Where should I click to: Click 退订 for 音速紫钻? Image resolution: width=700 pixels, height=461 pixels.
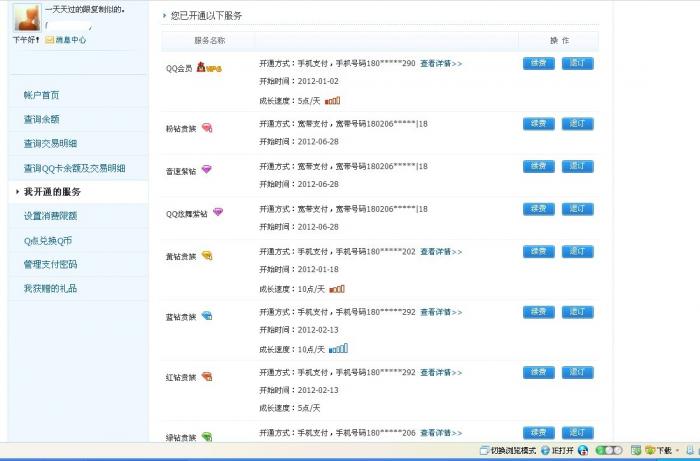coord(577,166)
